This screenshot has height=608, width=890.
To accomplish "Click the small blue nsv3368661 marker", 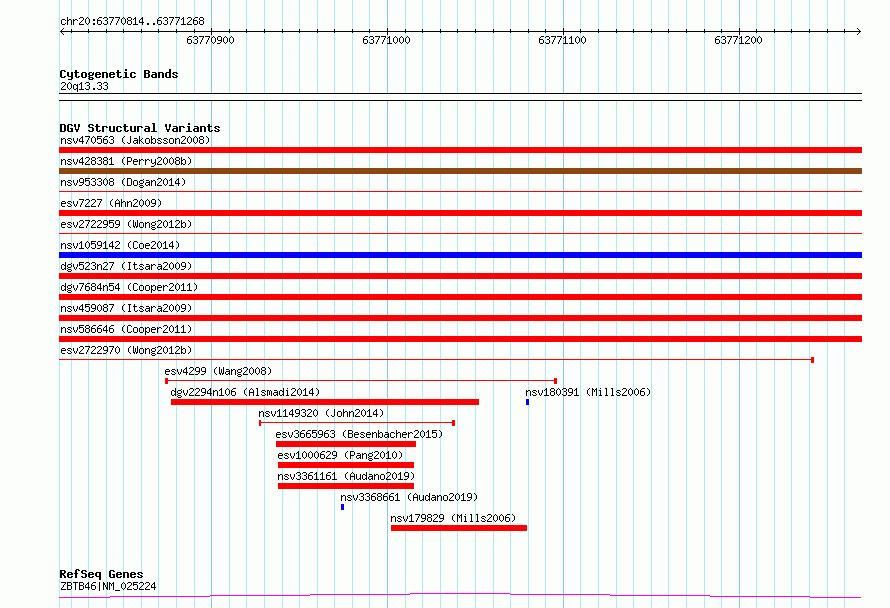I will tap(342, 507).
